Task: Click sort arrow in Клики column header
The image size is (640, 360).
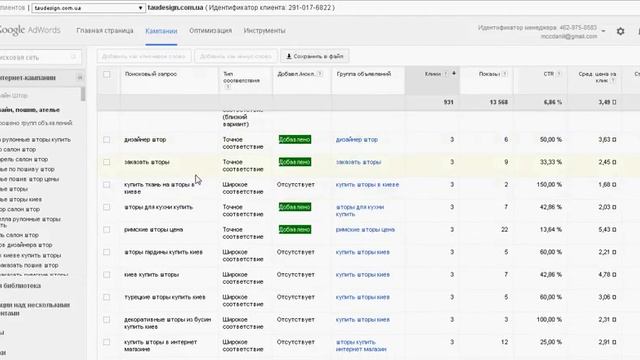Action: tap(453, 73)
